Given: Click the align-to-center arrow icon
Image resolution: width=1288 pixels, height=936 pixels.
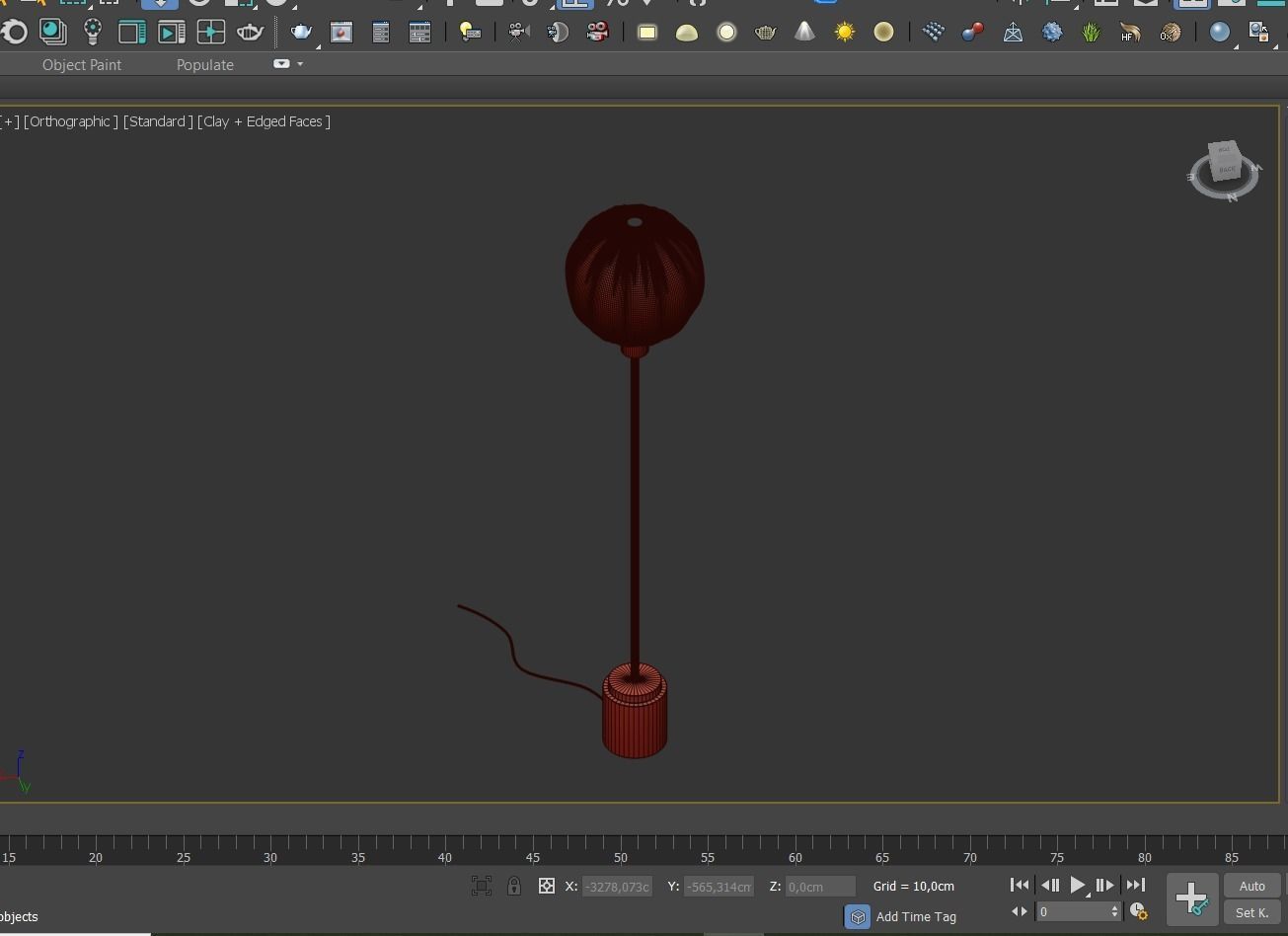Looking at the screenshot, I should 210,33.
